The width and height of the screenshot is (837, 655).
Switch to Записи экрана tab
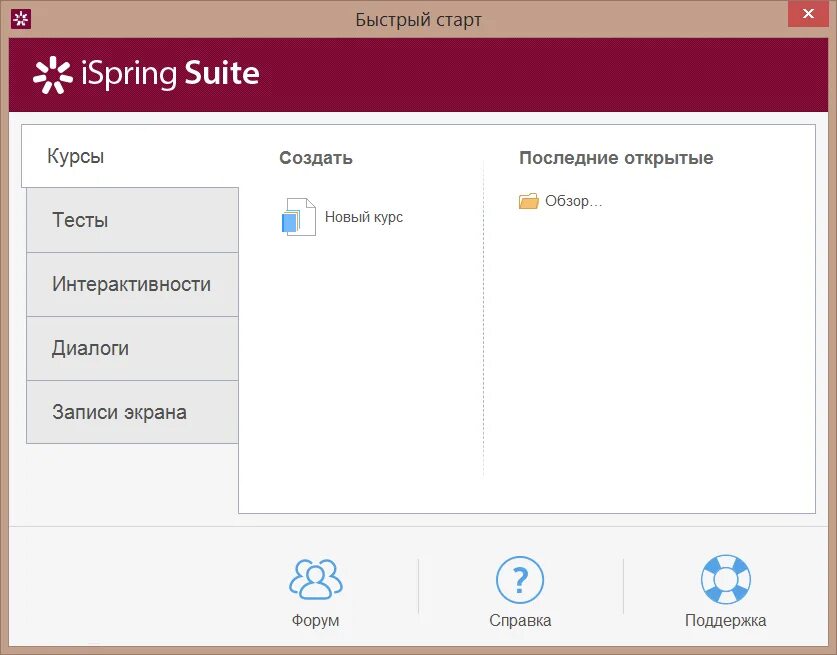pyautogui.click(x=132, y=412)
